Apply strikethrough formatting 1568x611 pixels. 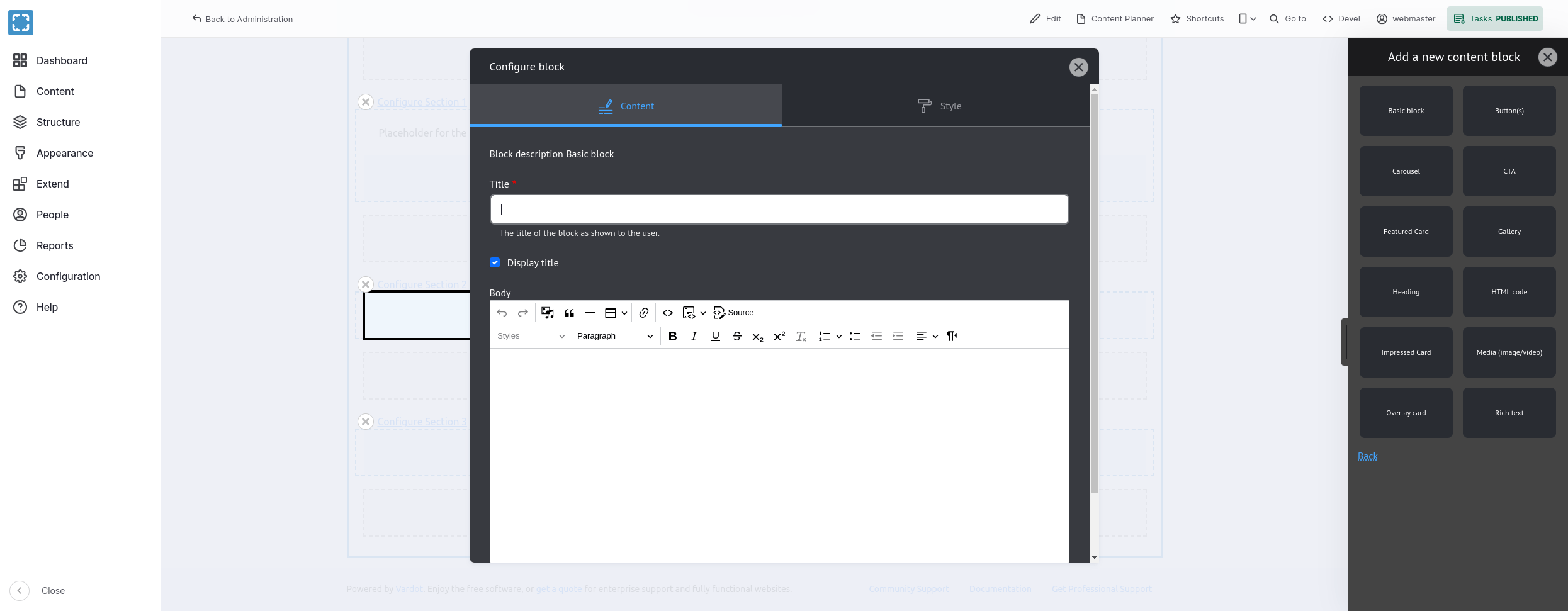tap(736, 336)
